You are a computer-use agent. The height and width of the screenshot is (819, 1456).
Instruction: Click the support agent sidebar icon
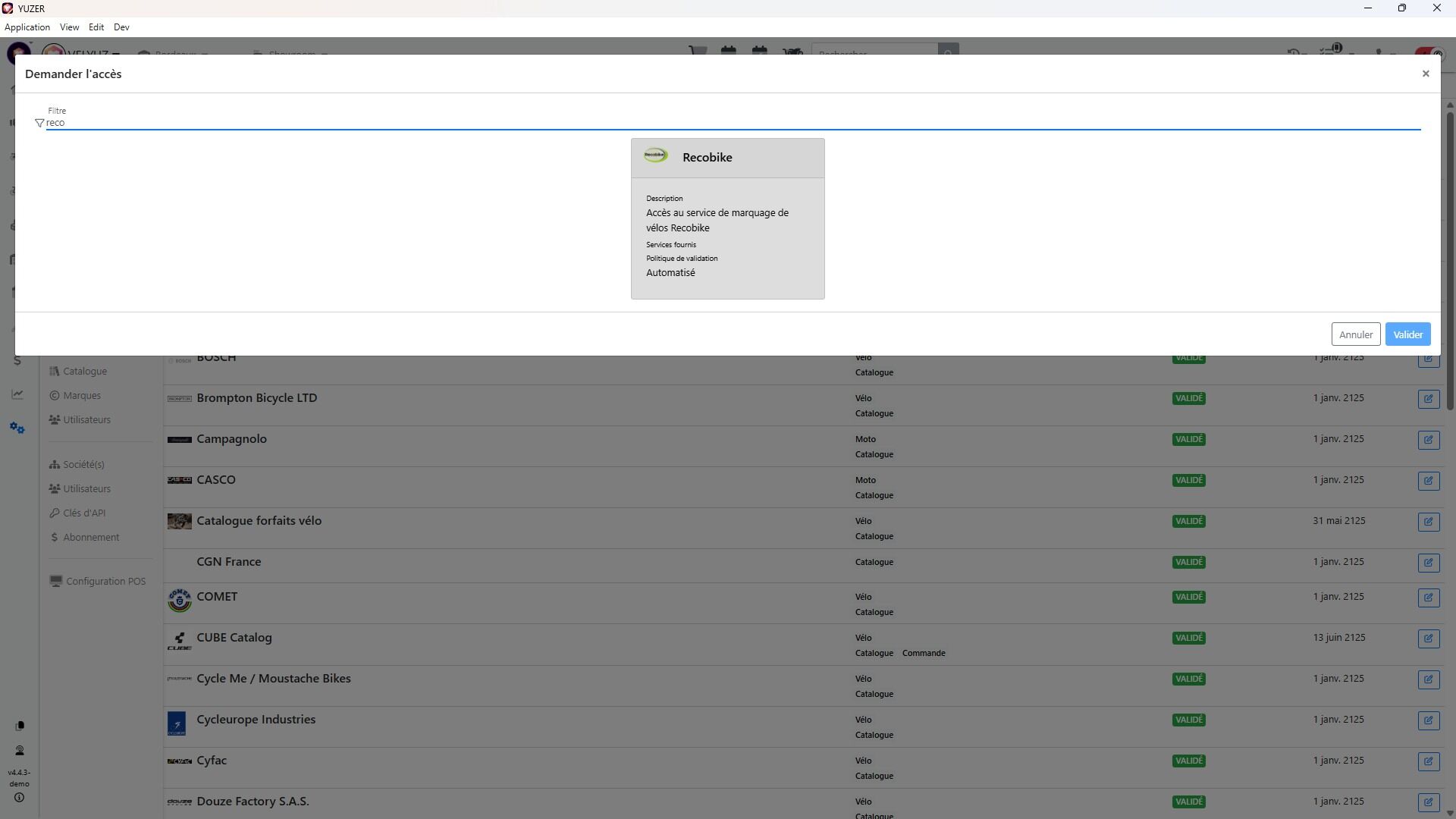(20, 751)
